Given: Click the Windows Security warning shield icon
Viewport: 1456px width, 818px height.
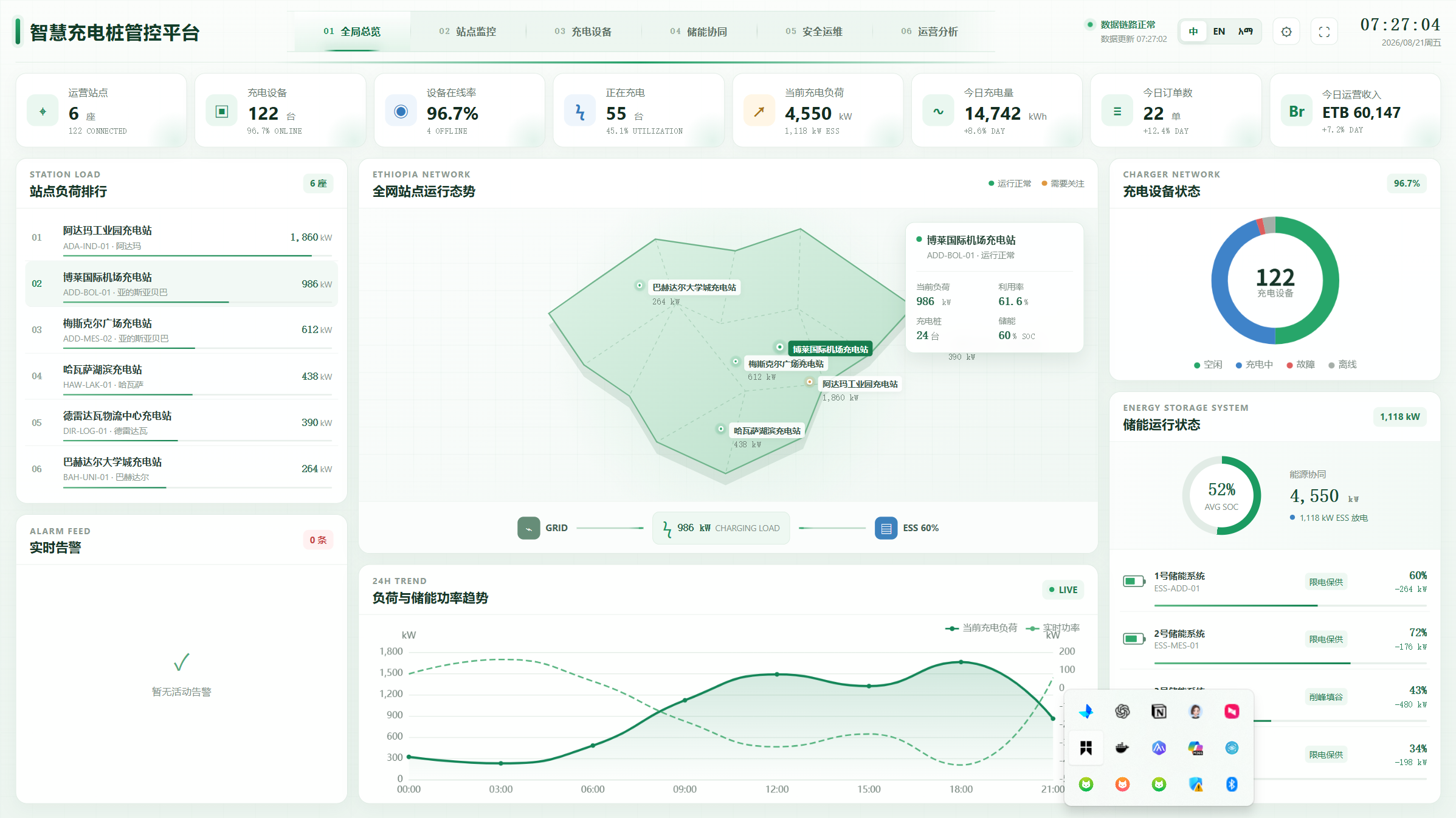Looking at the screenshot, I should click(x=1195, y=784).
